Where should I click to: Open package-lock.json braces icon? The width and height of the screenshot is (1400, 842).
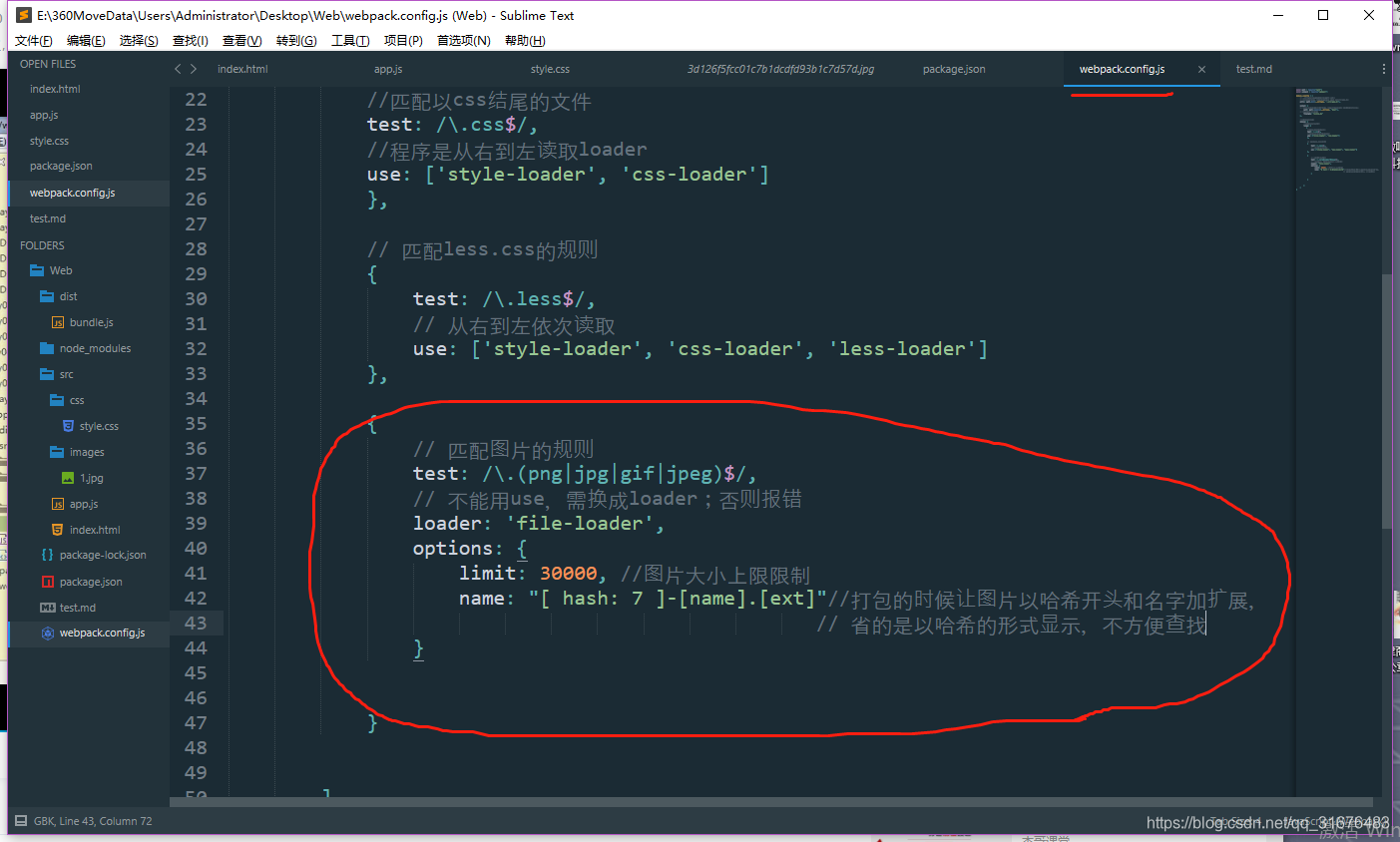(47, 555)
